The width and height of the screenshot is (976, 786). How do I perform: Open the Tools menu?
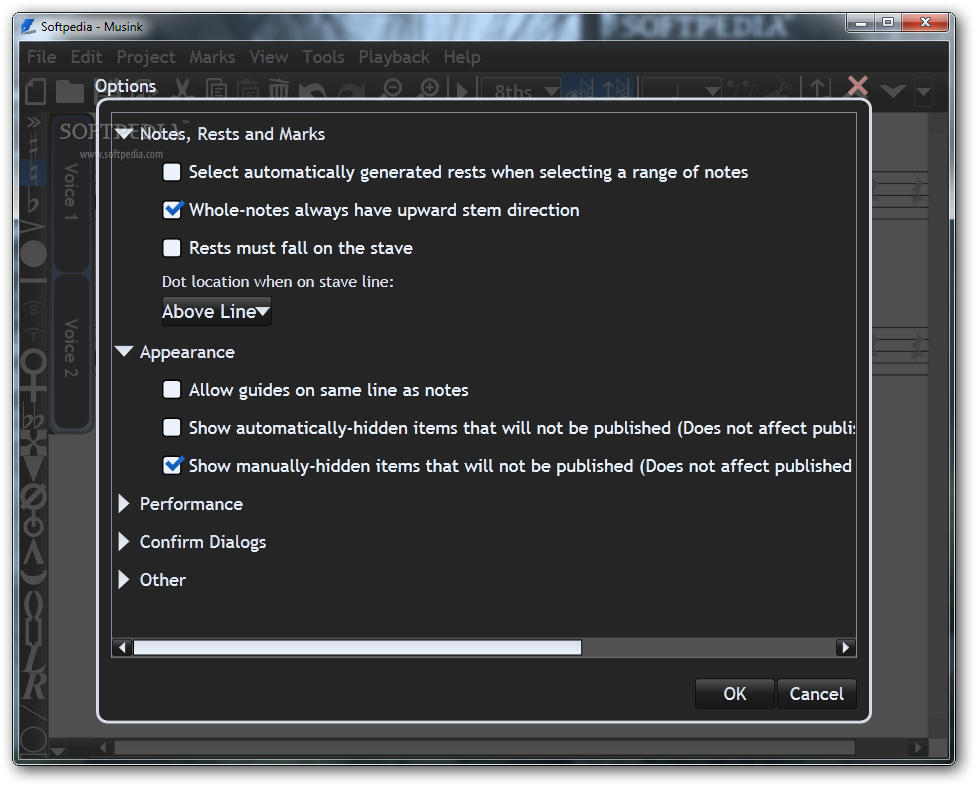(x=323, y=57)
